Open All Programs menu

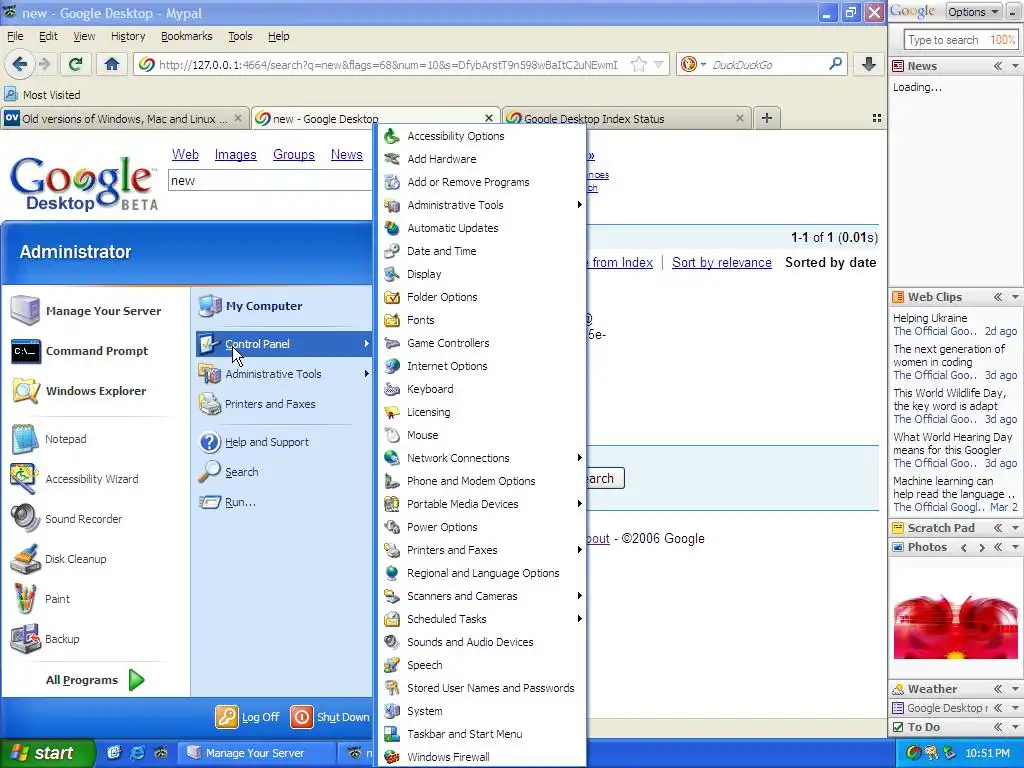95,680
